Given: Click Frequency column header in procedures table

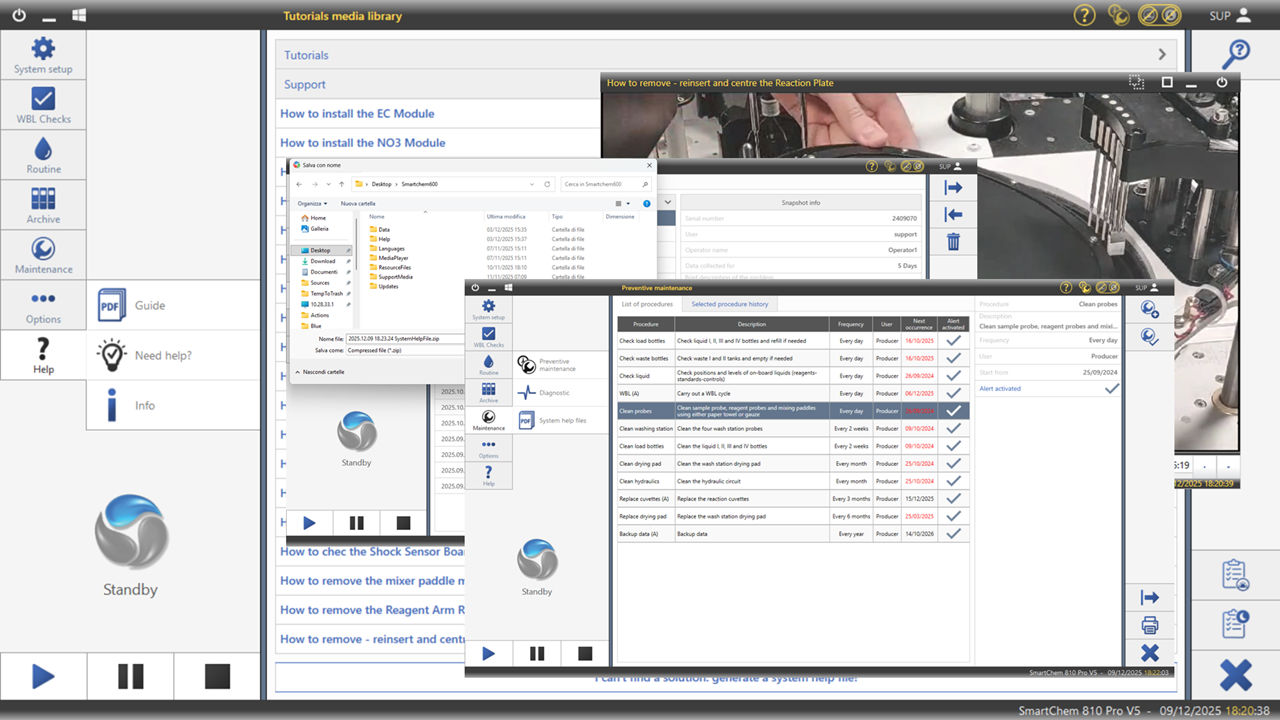Looking at the screenshot, I should (851, 324).
